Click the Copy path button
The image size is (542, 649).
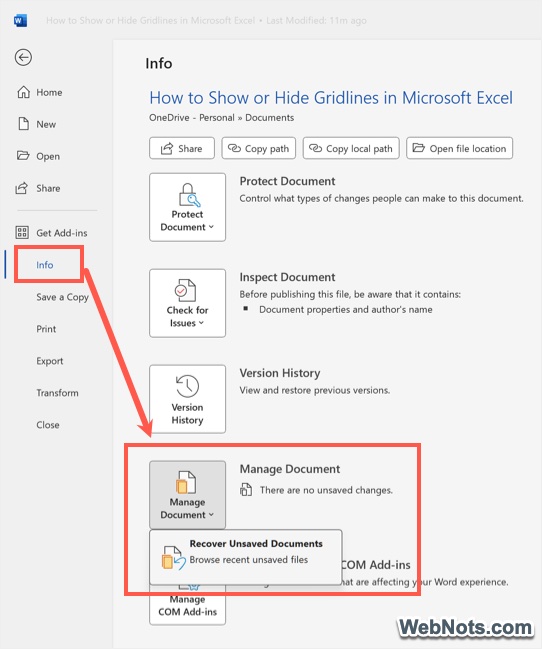pos(259,148)
